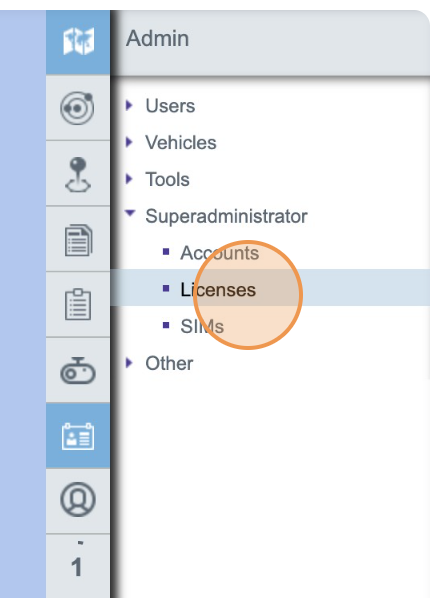The width and height of the screenshot is (442, 598).
Task: Expand the Tools section arrow
Action: 129,178
